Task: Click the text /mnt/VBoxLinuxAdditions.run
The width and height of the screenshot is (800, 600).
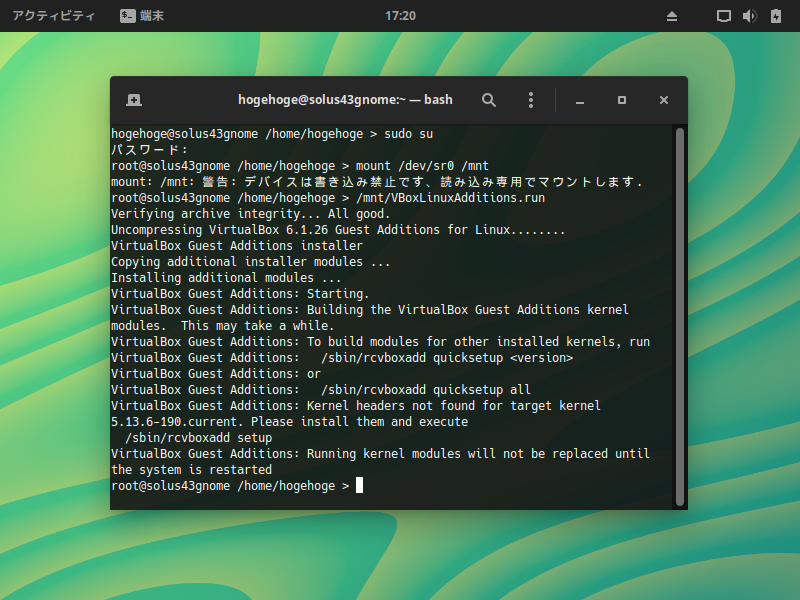Action: [451, 198]
